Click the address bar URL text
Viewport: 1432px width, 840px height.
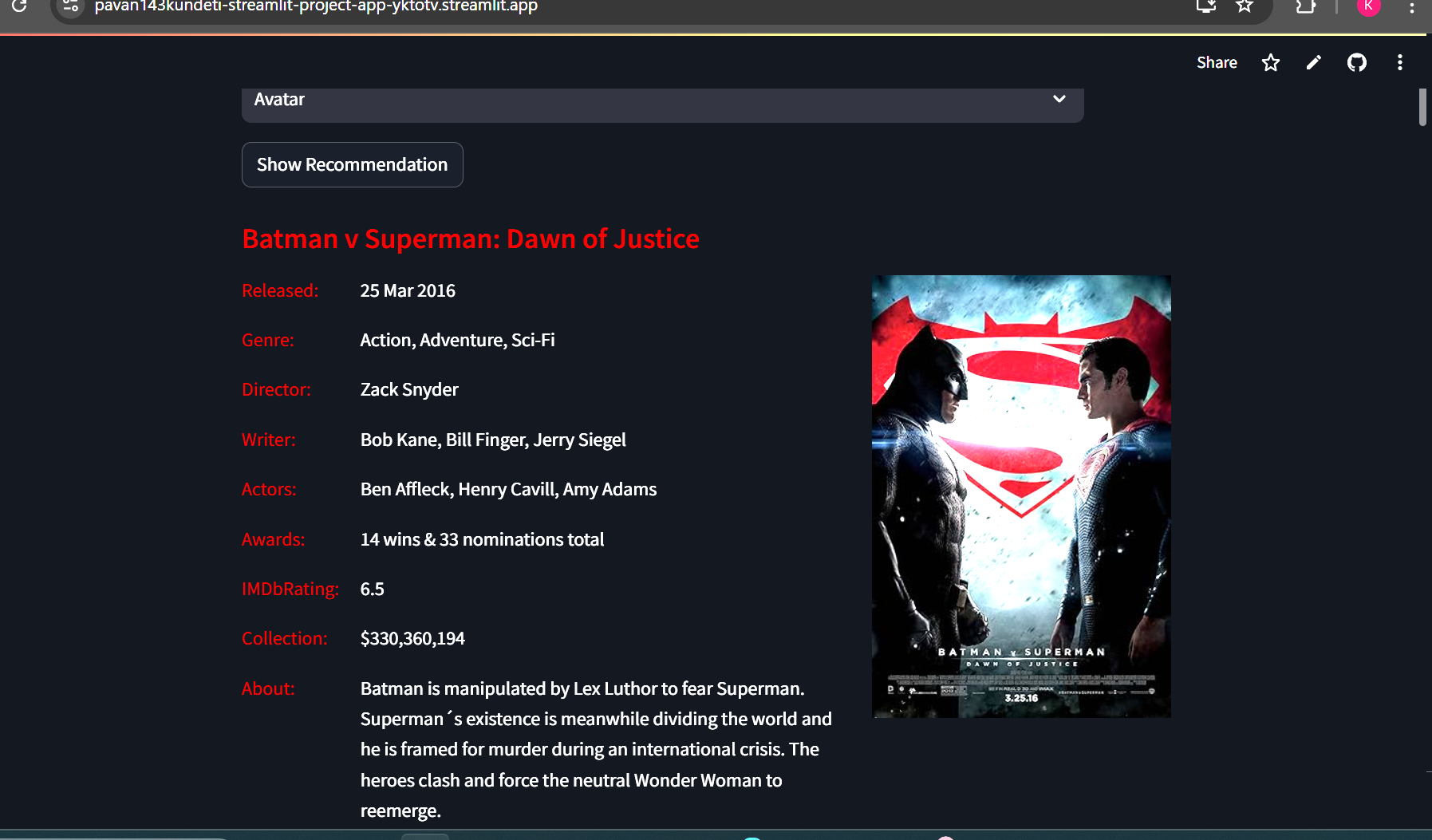(316, 6)
